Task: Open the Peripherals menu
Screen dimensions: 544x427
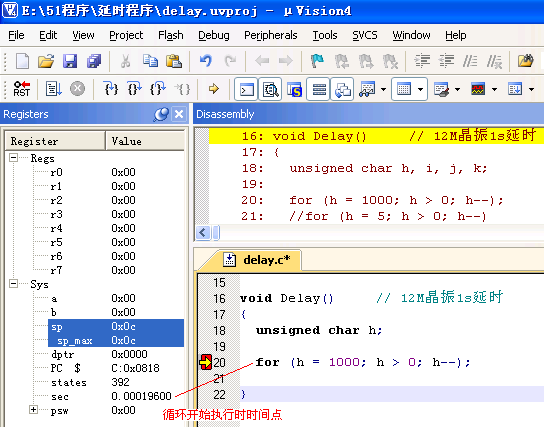Action: (271, 35)
